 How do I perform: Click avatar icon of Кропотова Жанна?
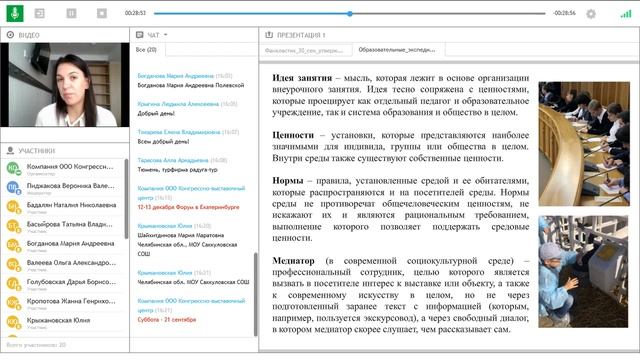point(13,302)
